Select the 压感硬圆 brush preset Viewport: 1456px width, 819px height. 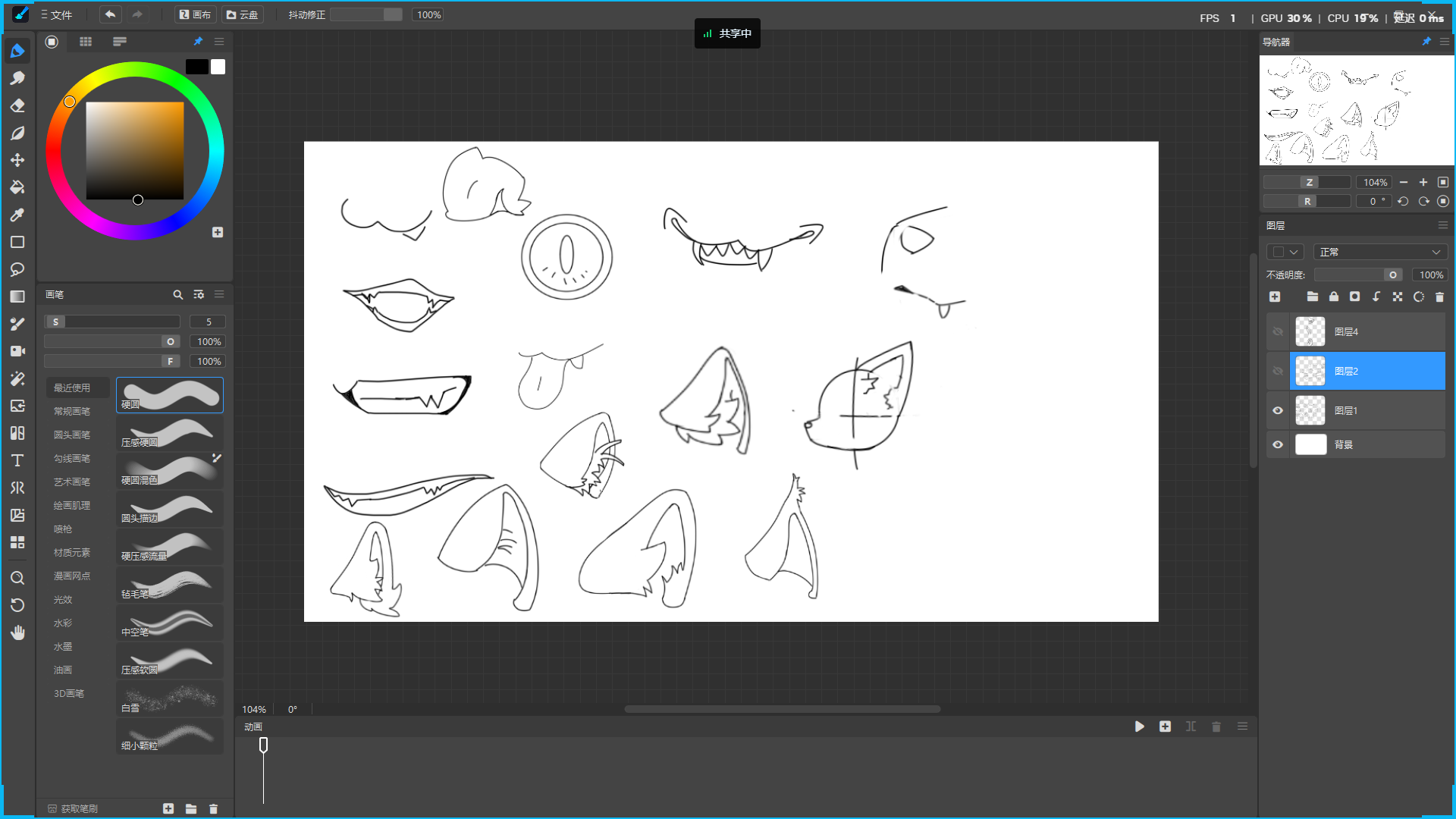(x=170, y=434)
